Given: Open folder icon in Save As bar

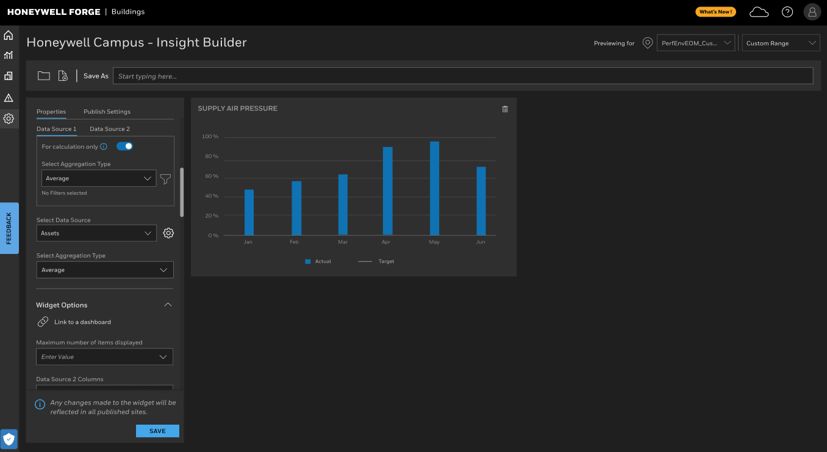Looking at the screenshot, I should pyautogui.click(x=44, y=76).
